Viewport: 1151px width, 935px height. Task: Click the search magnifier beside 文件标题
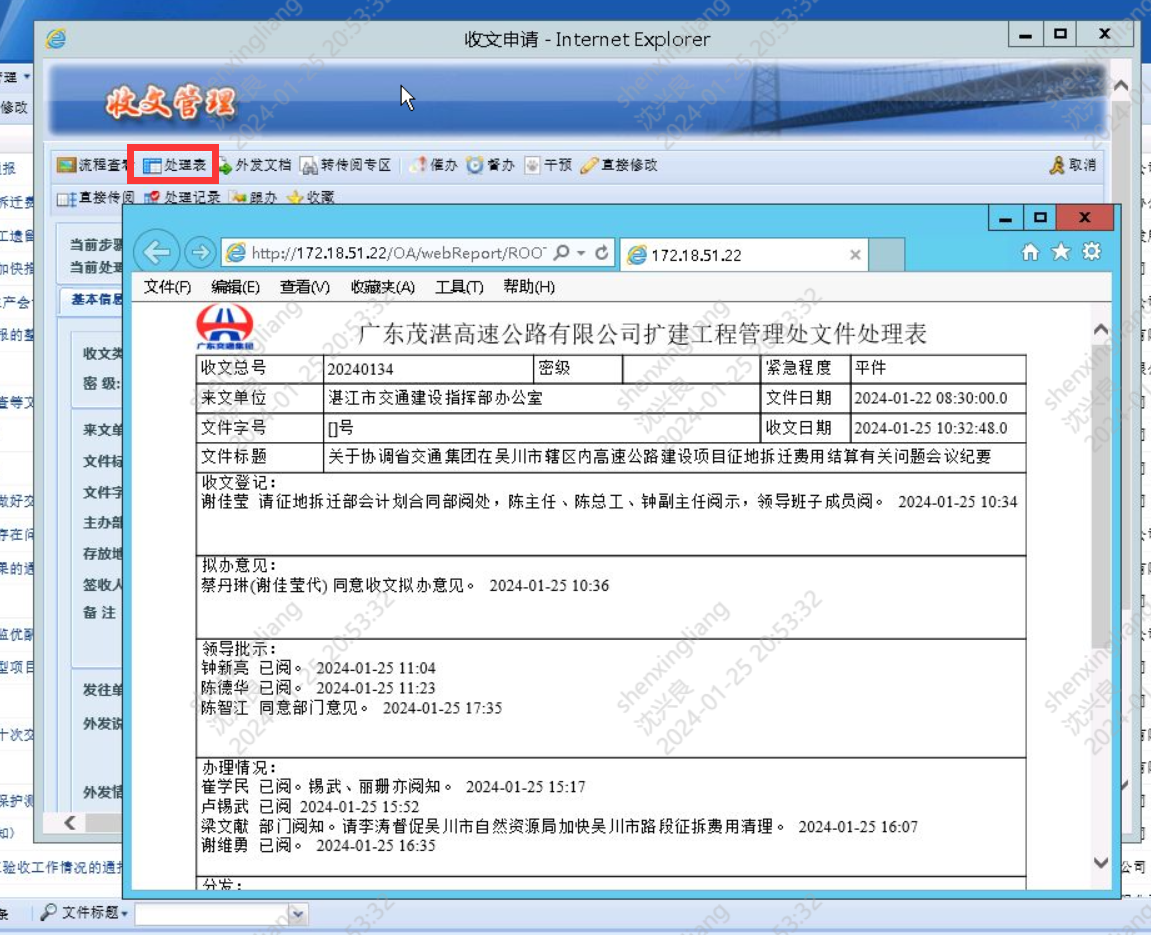coord(48,912)
